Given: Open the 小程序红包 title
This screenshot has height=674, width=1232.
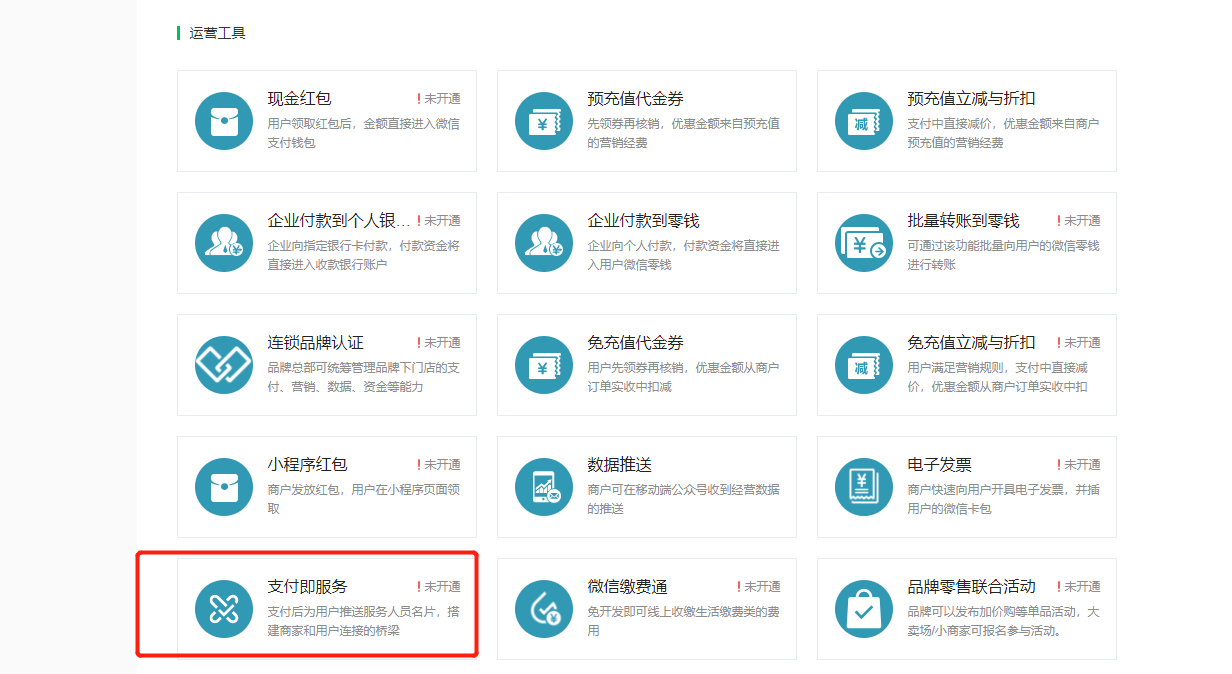Looking at the screenshot, I should 308,465.
